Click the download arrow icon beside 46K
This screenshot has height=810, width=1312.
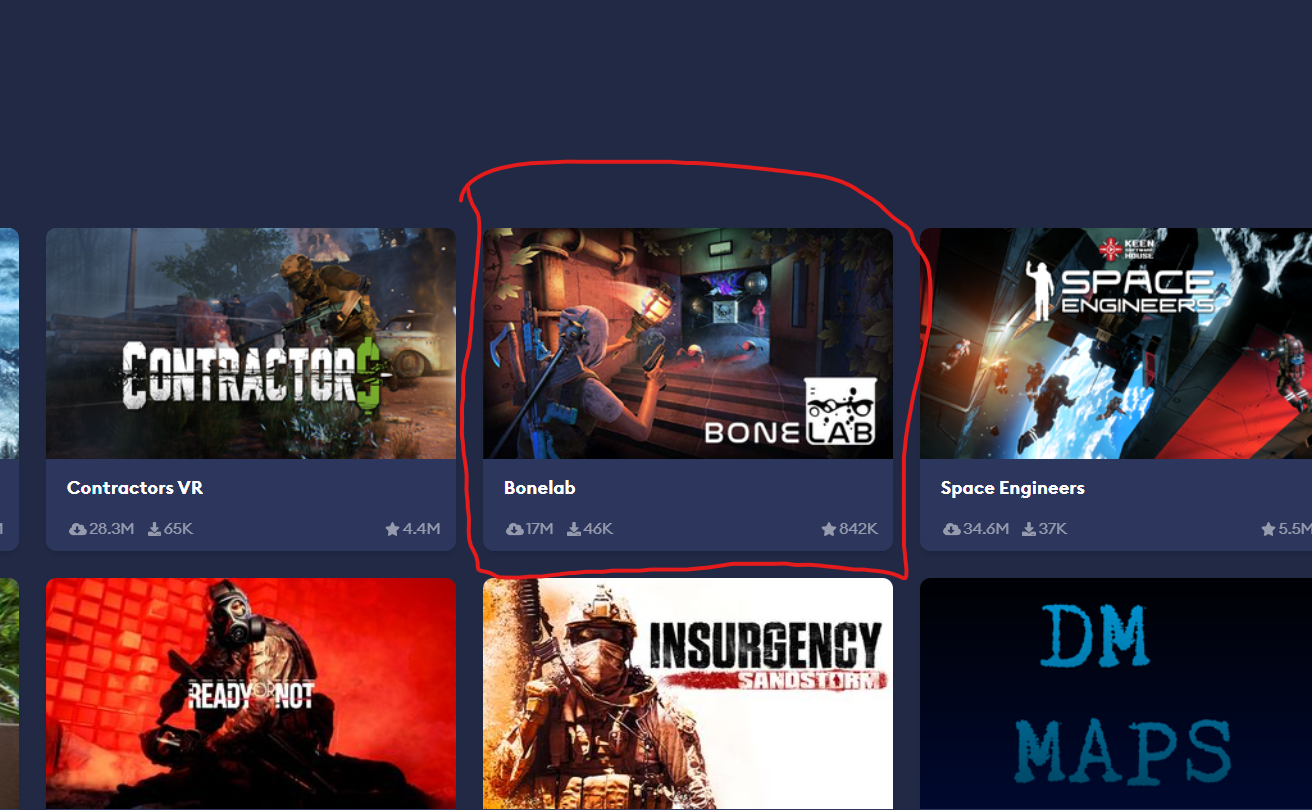click(x=574, y=529)
